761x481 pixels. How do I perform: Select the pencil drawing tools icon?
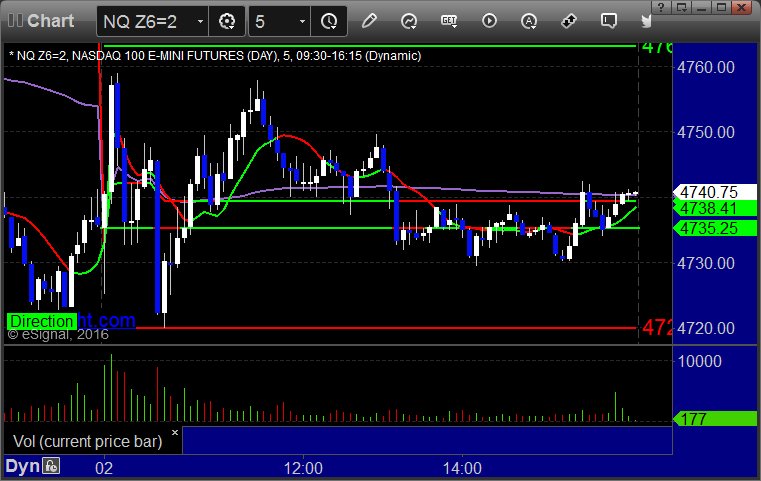pyautogui.click(x=369, y=21)
